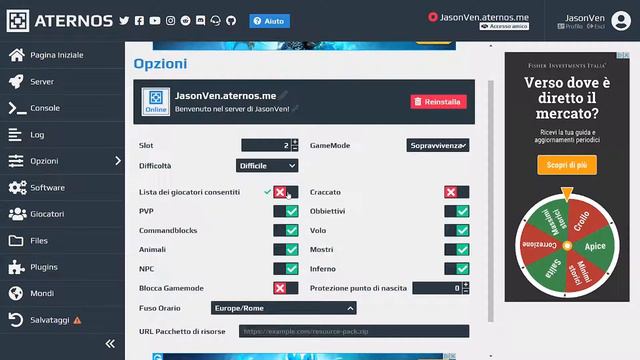
Task: Open the Discord social icon
Action: click(x=200, y=21)
